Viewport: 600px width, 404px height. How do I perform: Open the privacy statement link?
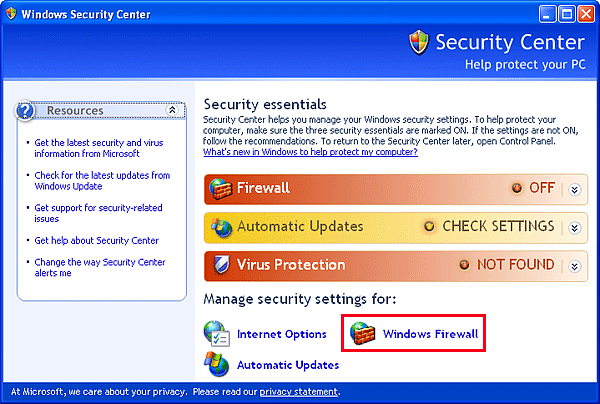(x=299, y=392)
